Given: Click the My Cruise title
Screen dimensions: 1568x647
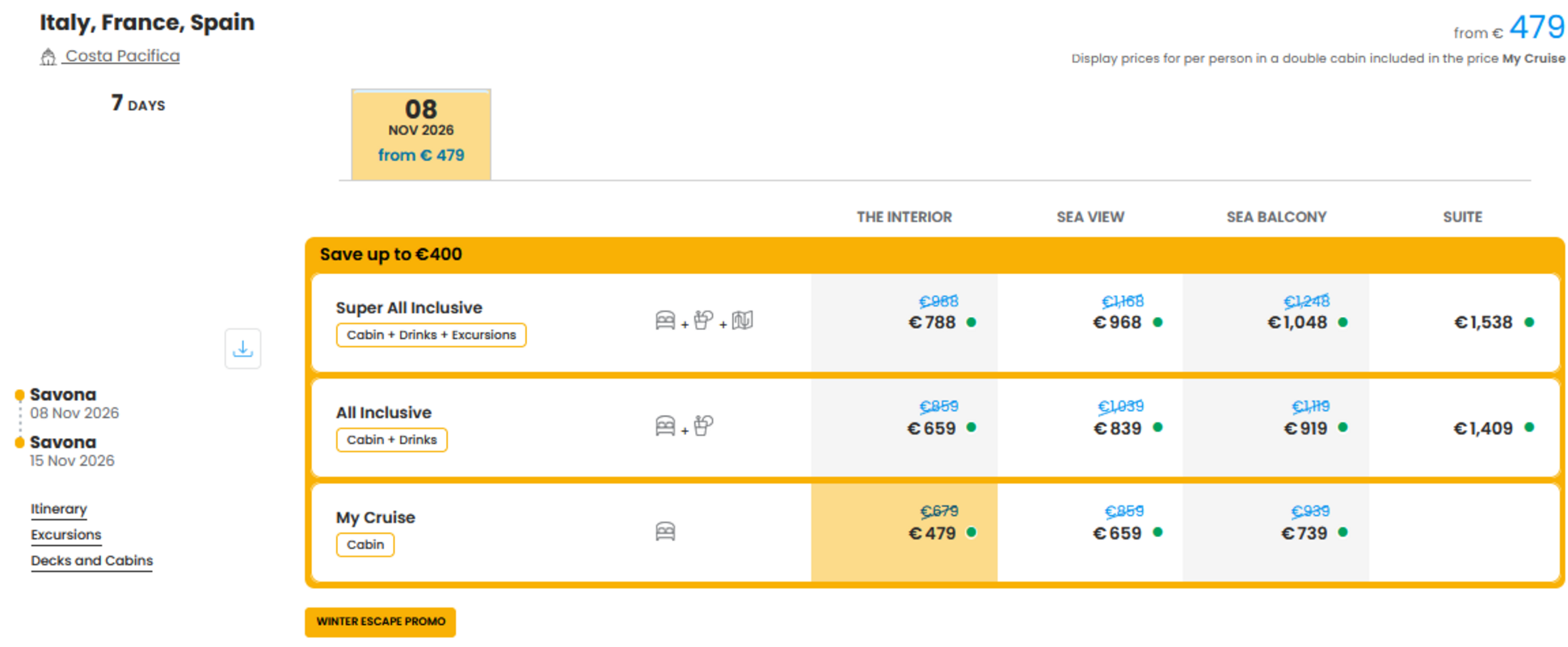Looking at the screenshot, I should point(376,518).
